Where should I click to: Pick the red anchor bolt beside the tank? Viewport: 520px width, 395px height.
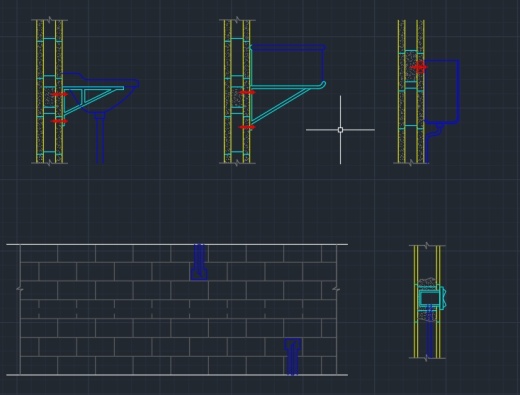point(419,67)
